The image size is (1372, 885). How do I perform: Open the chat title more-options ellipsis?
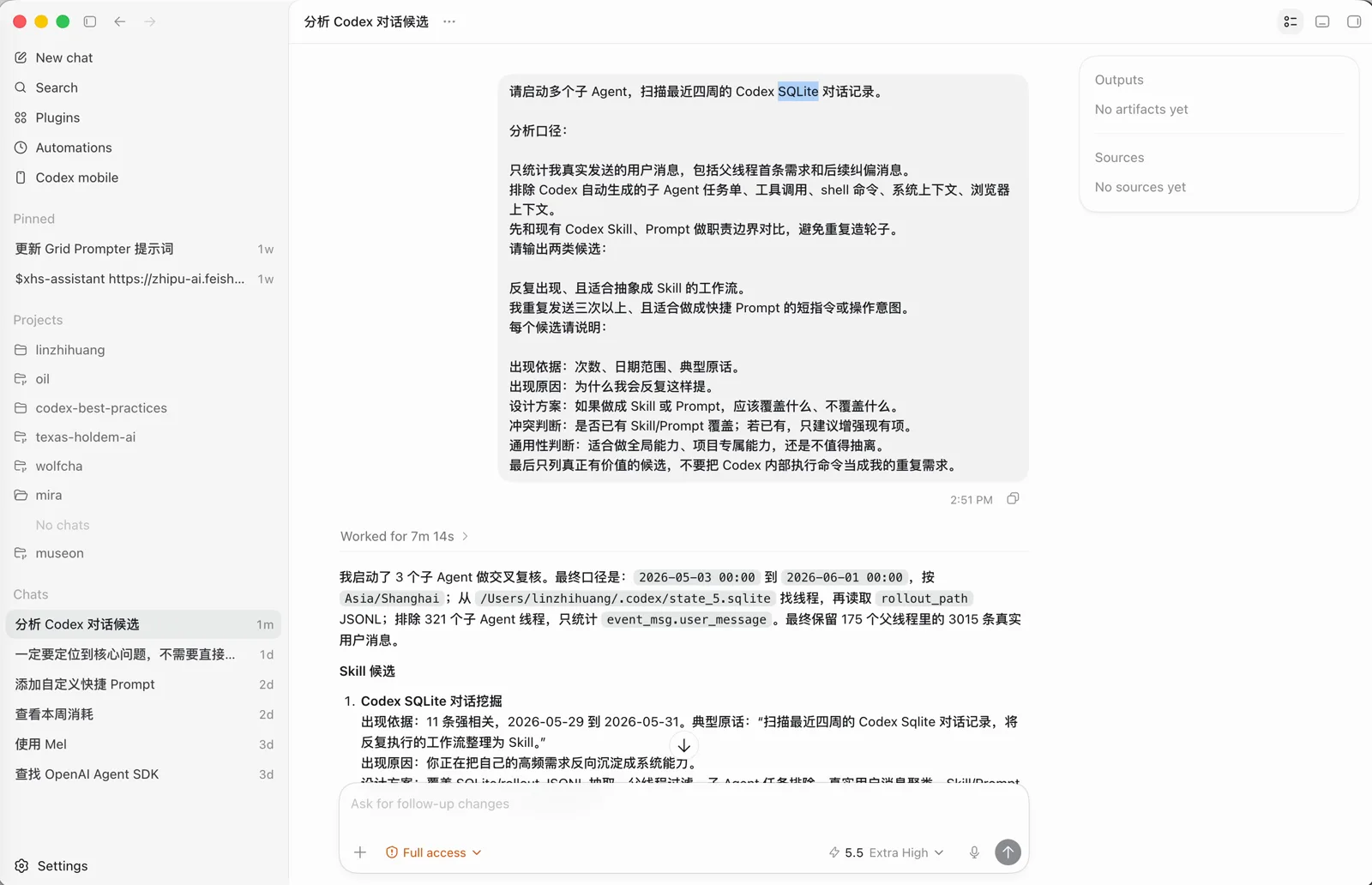pos(449,21)
